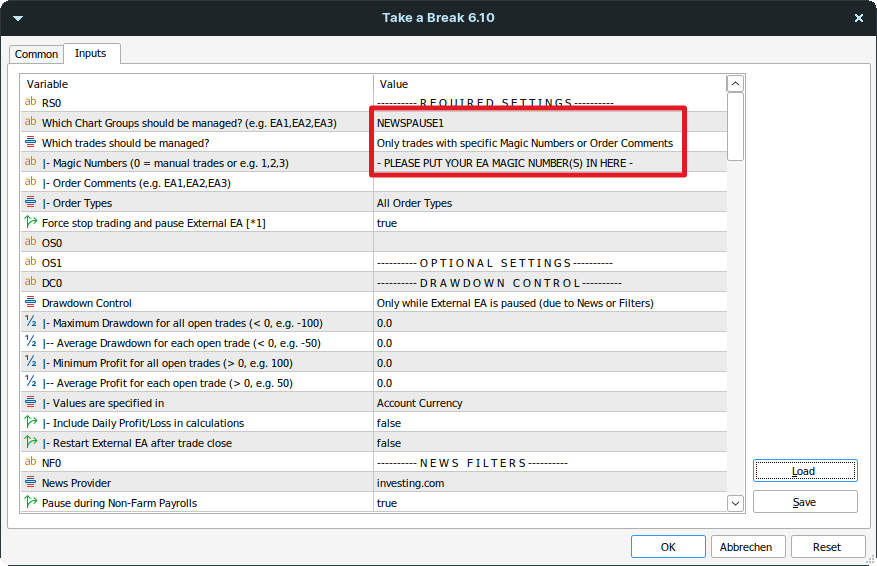Click the Reset button

827,547
